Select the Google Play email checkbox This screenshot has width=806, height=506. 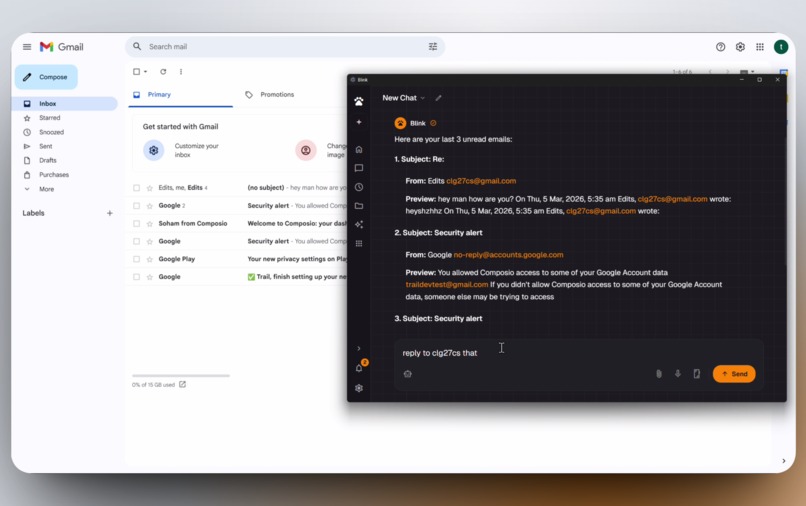tap(136, 259)
